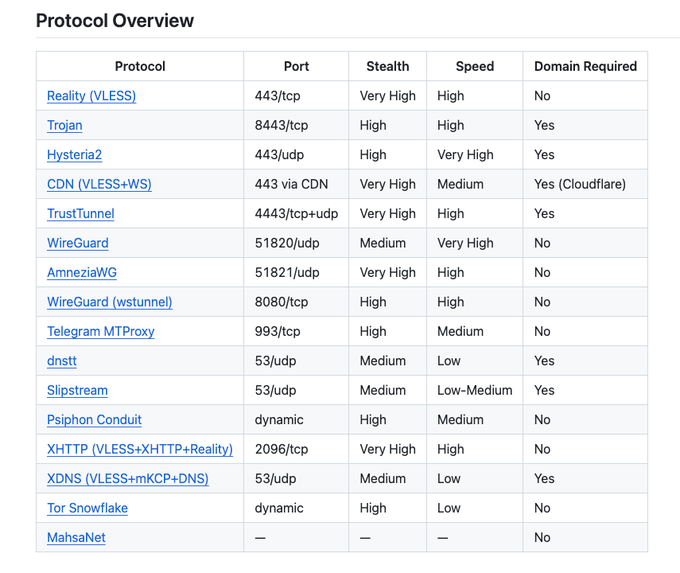Select Very High stealth in AmneziaWG row

tap(388, 273)
